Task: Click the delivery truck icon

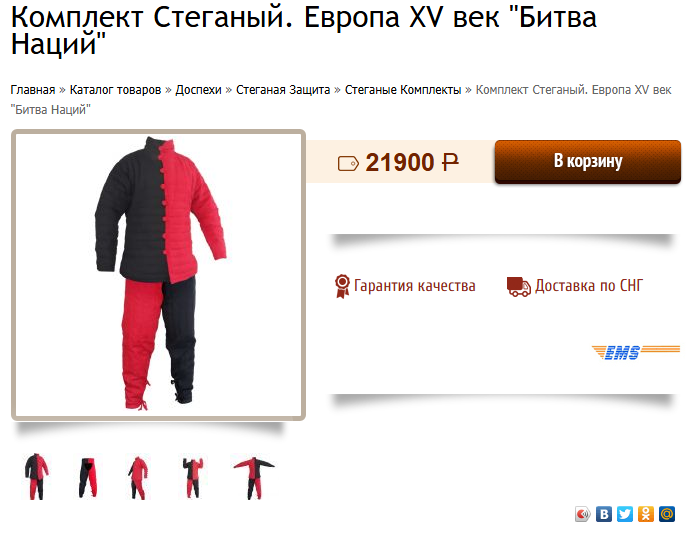Action: pyautogui.click(x=519, y=286)
